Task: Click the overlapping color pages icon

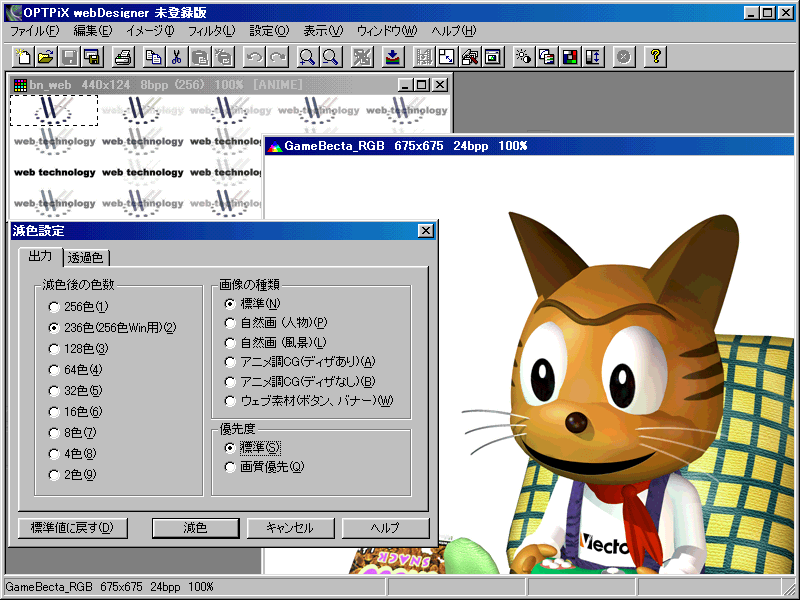Action: coord(547,57)
